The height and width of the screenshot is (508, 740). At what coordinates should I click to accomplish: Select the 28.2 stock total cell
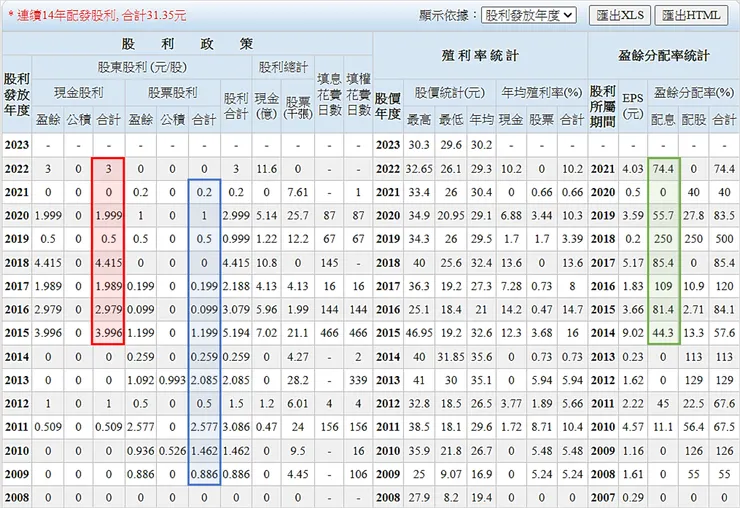pyautogui.click(x=298, y=380)
